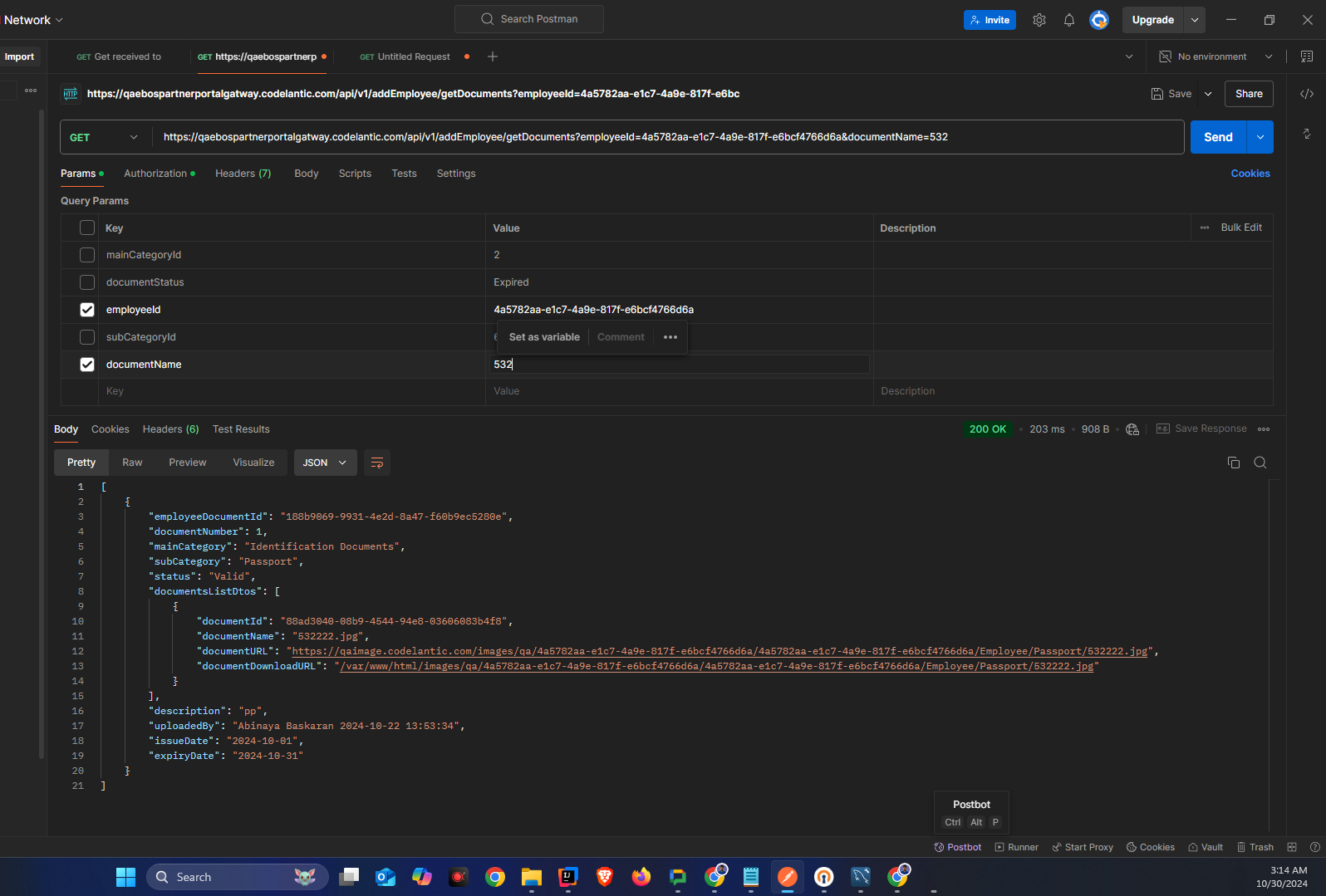
Task: Click the empty Key field in params
Action: (x=293, y=391)
